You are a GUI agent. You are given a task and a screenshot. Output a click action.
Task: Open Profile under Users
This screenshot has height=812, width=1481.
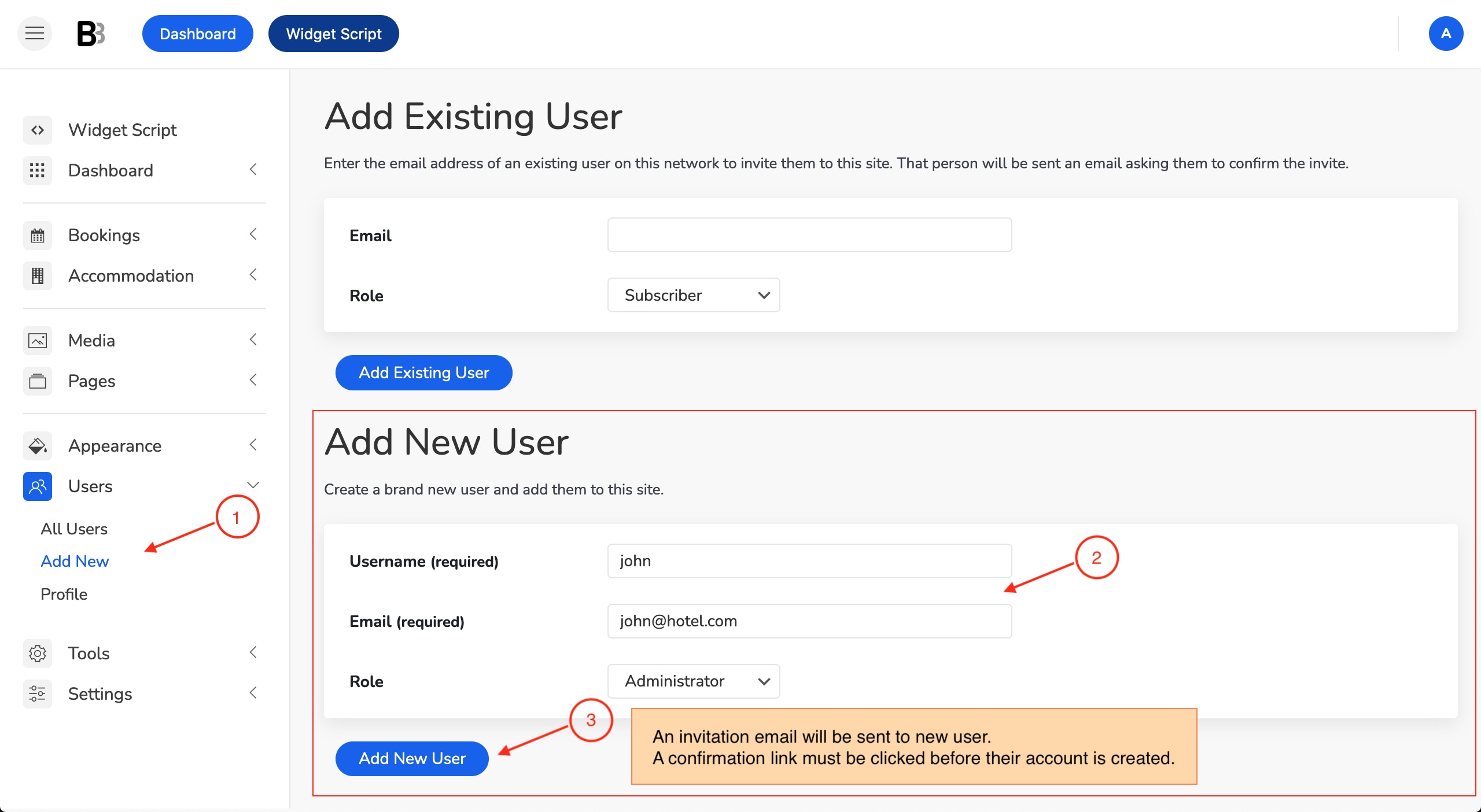click(x=64, y=594)
